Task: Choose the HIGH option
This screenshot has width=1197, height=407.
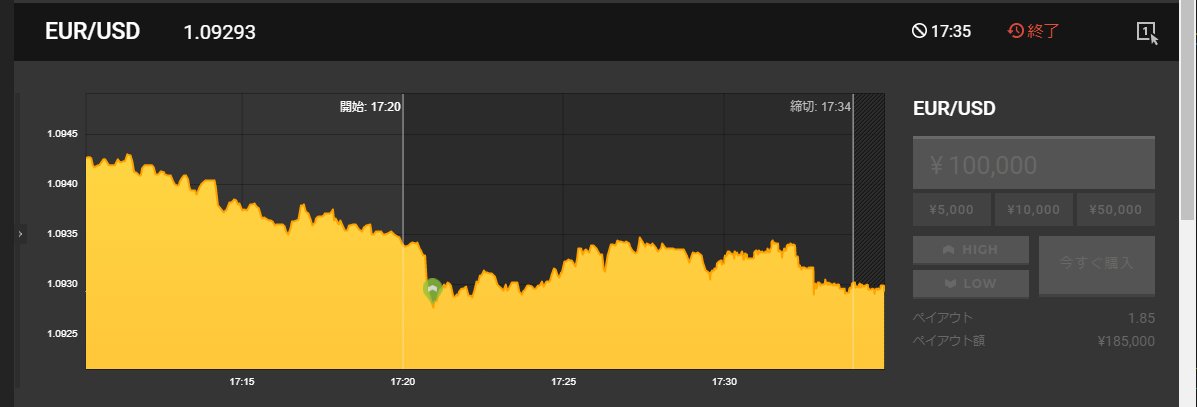Action: tap(971, 250)
